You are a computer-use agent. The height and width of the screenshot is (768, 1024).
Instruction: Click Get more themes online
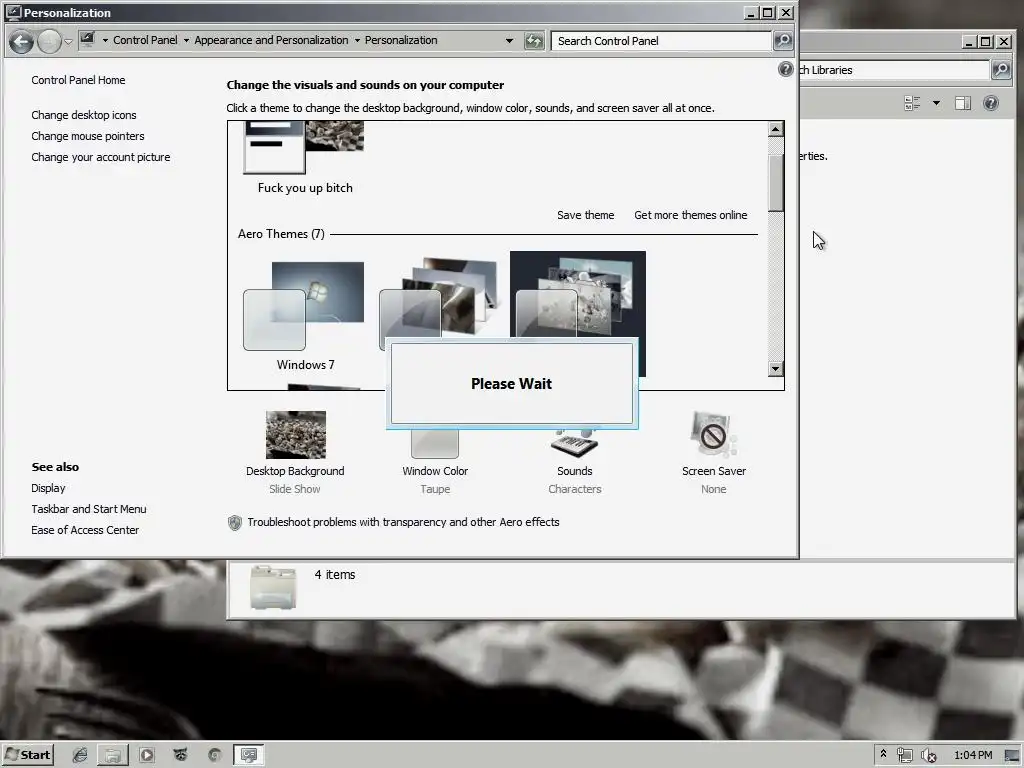point(690,216)
